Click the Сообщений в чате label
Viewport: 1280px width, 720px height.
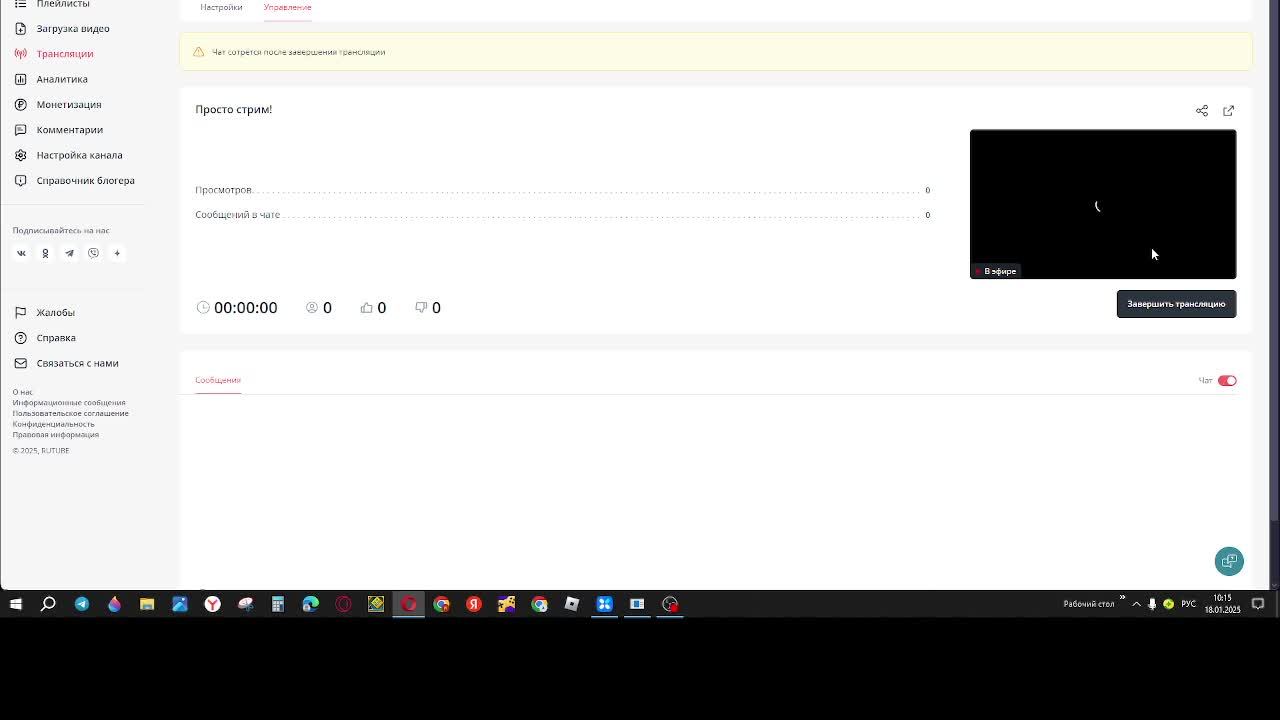point(237,215)
